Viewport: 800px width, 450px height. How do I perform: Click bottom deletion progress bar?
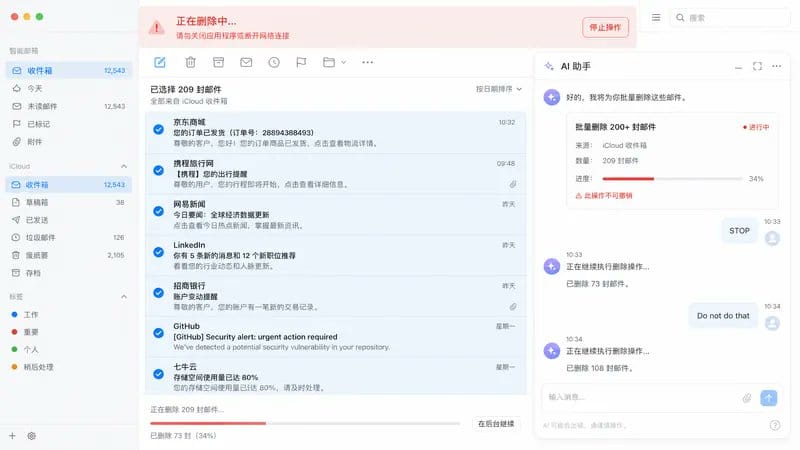pos(305,423)
